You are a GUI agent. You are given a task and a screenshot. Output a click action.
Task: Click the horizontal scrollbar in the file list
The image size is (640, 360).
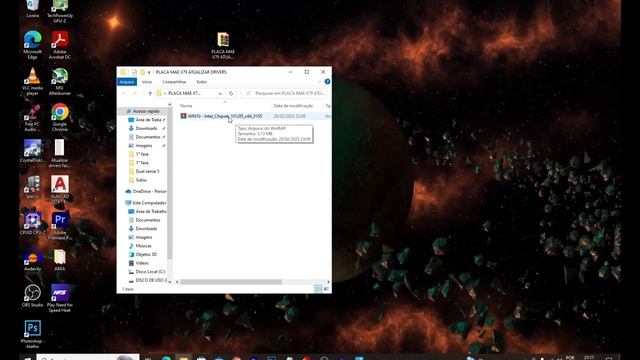231,282
